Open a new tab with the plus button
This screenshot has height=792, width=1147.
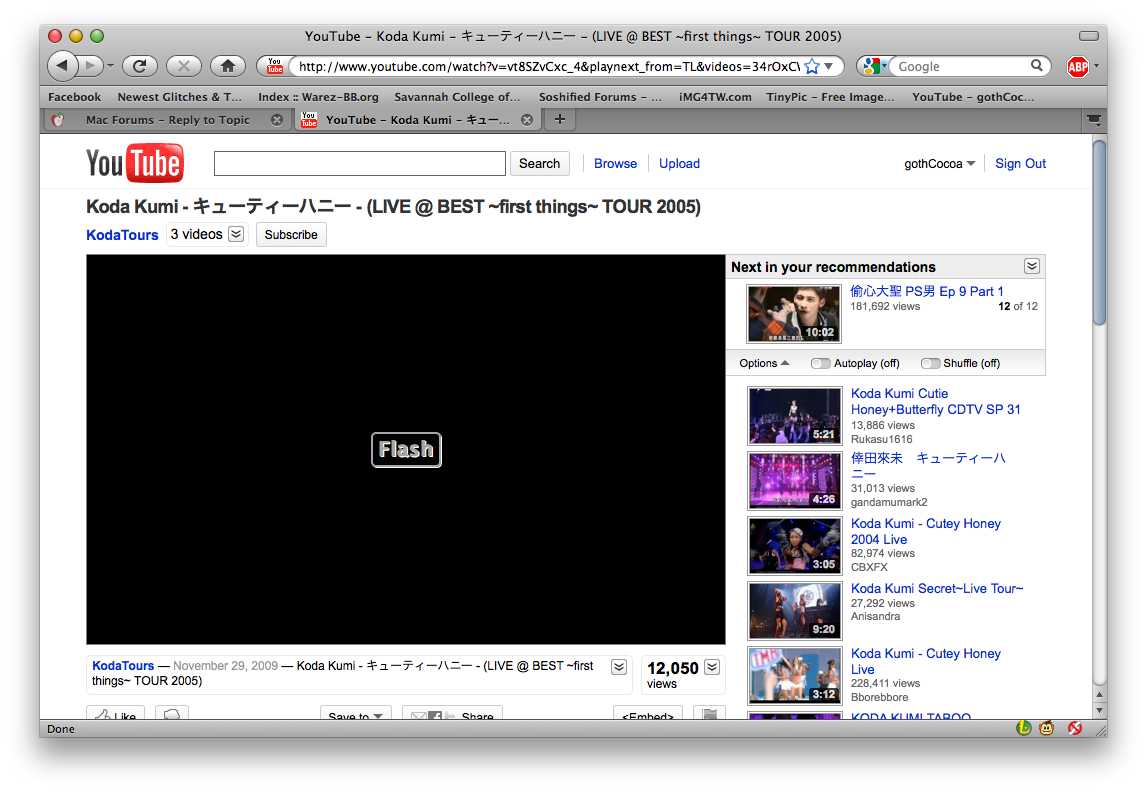point(560,119)
